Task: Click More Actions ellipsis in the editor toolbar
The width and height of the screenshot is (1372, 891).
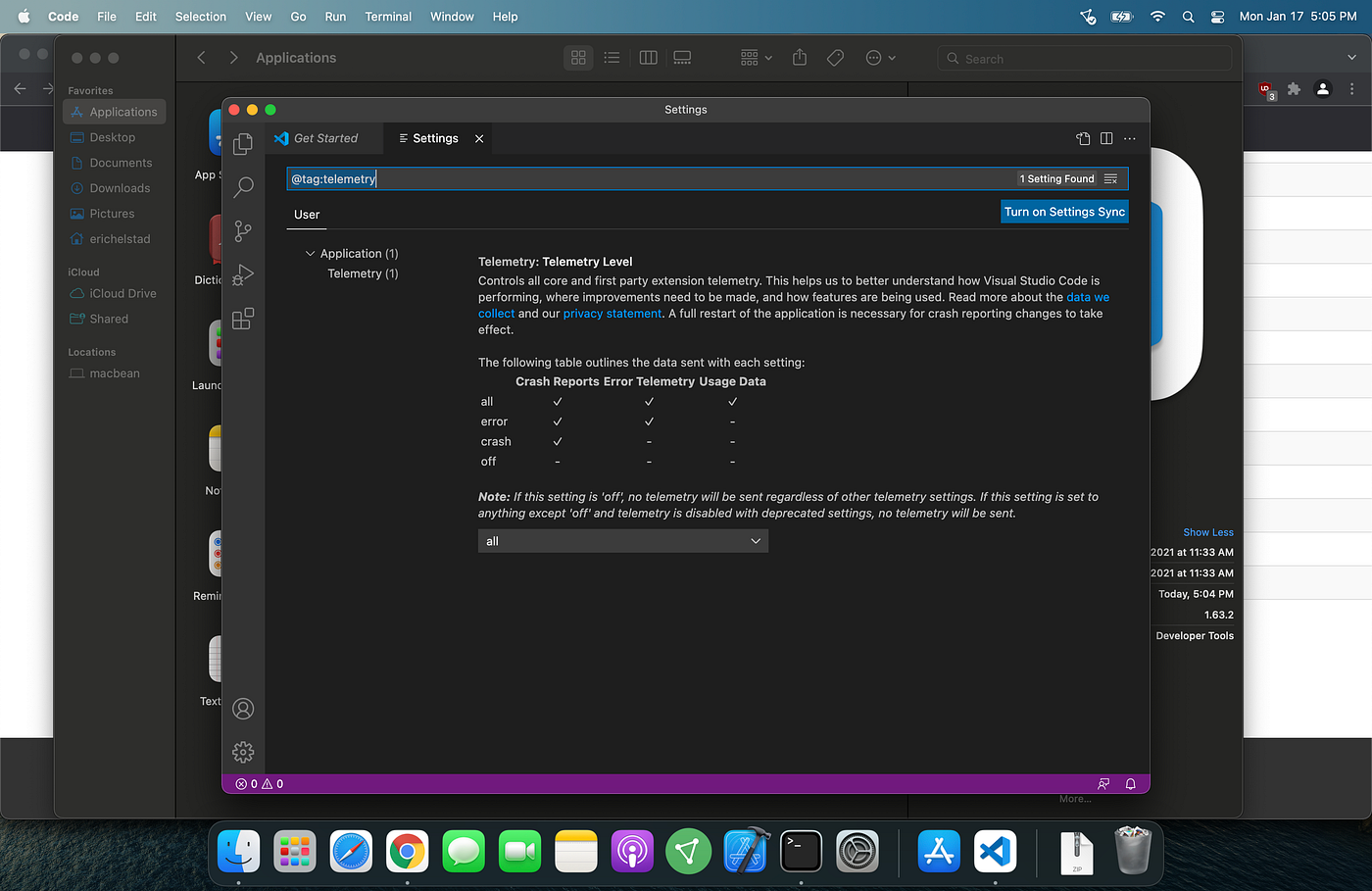Action: coord(1129,138)
